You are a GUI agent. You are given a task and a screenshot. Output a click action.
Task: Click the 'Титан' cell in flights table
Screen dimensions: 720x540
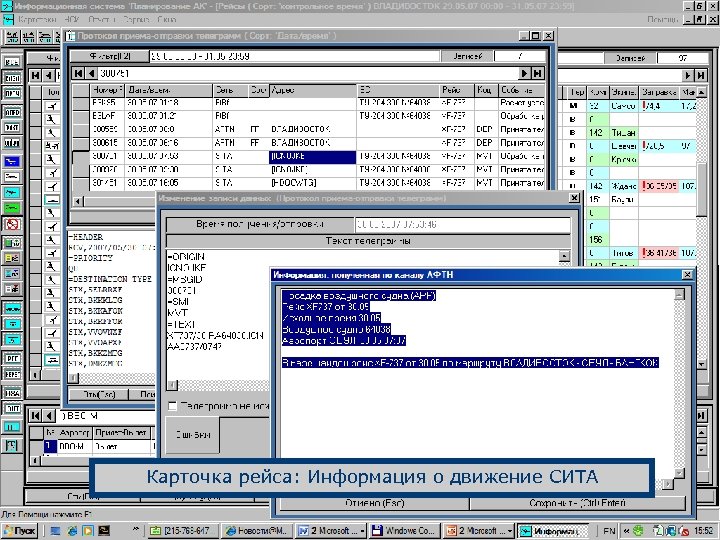(x=624, y=133)
